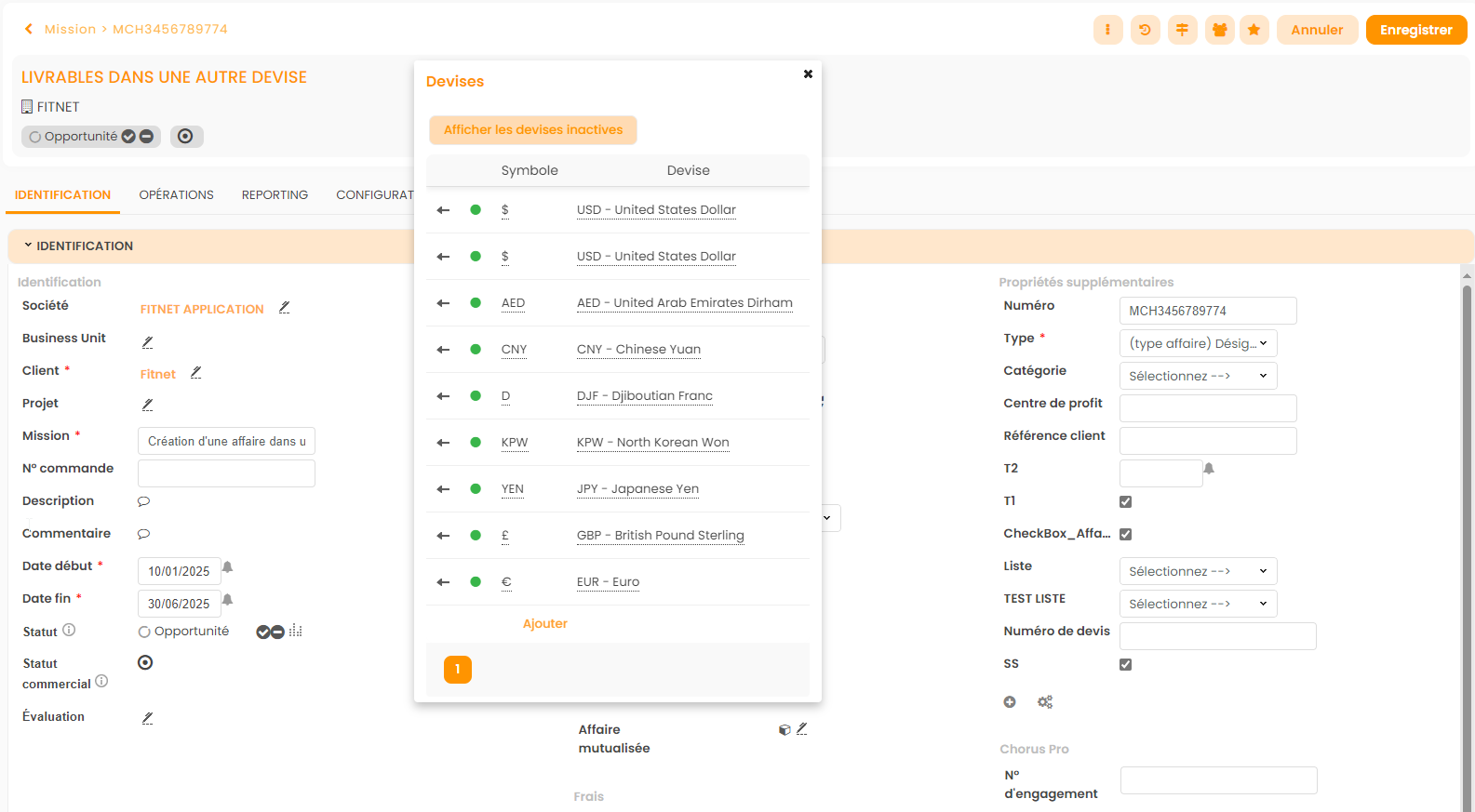Click Afficher les devises inactives button
1475x812 pixels.
click(x=532, y=130)
